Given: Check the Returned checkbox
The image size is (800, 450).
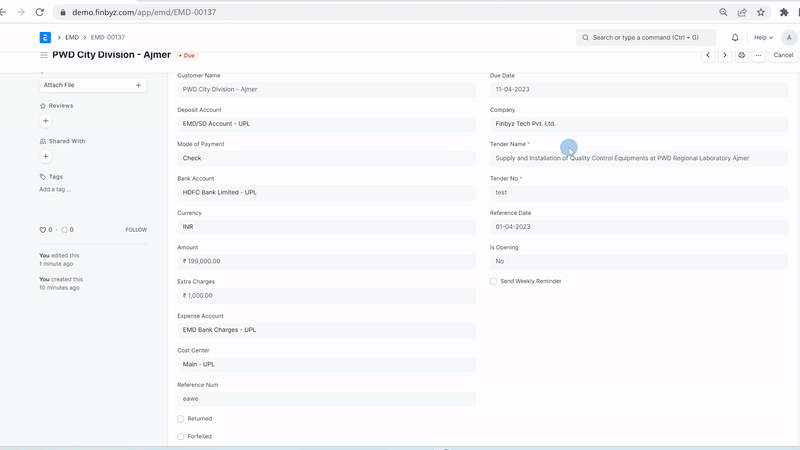Looking at the screenshot, I should [x=181, y=419].
